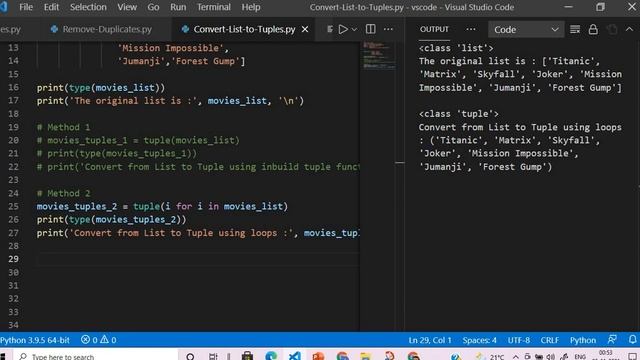Clear the output with the clear icon
Viewport: 640px width, 360px height.
click(x=575, y=29)
